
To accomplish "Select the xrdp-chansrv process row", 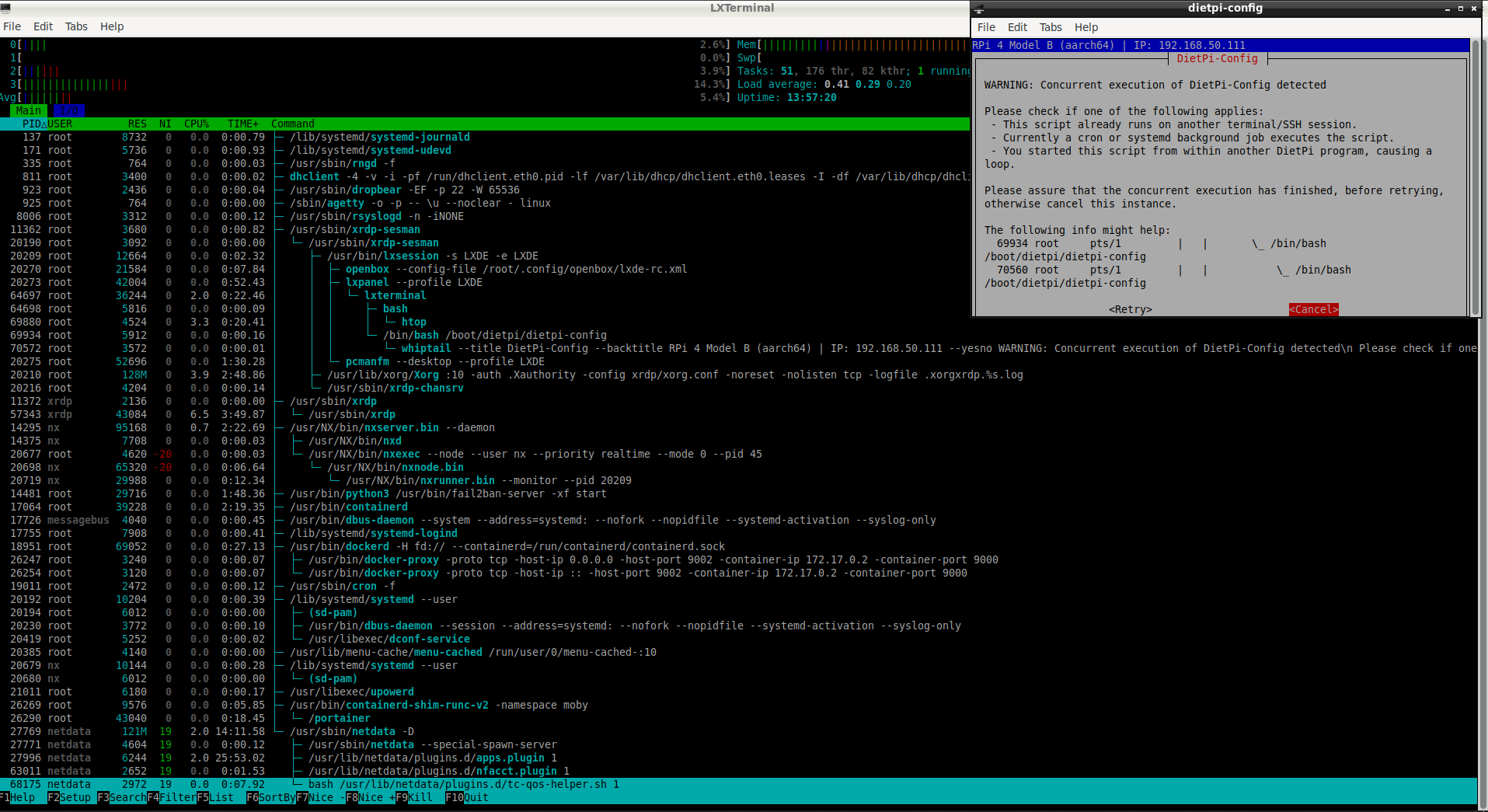I will coord(738,388).
